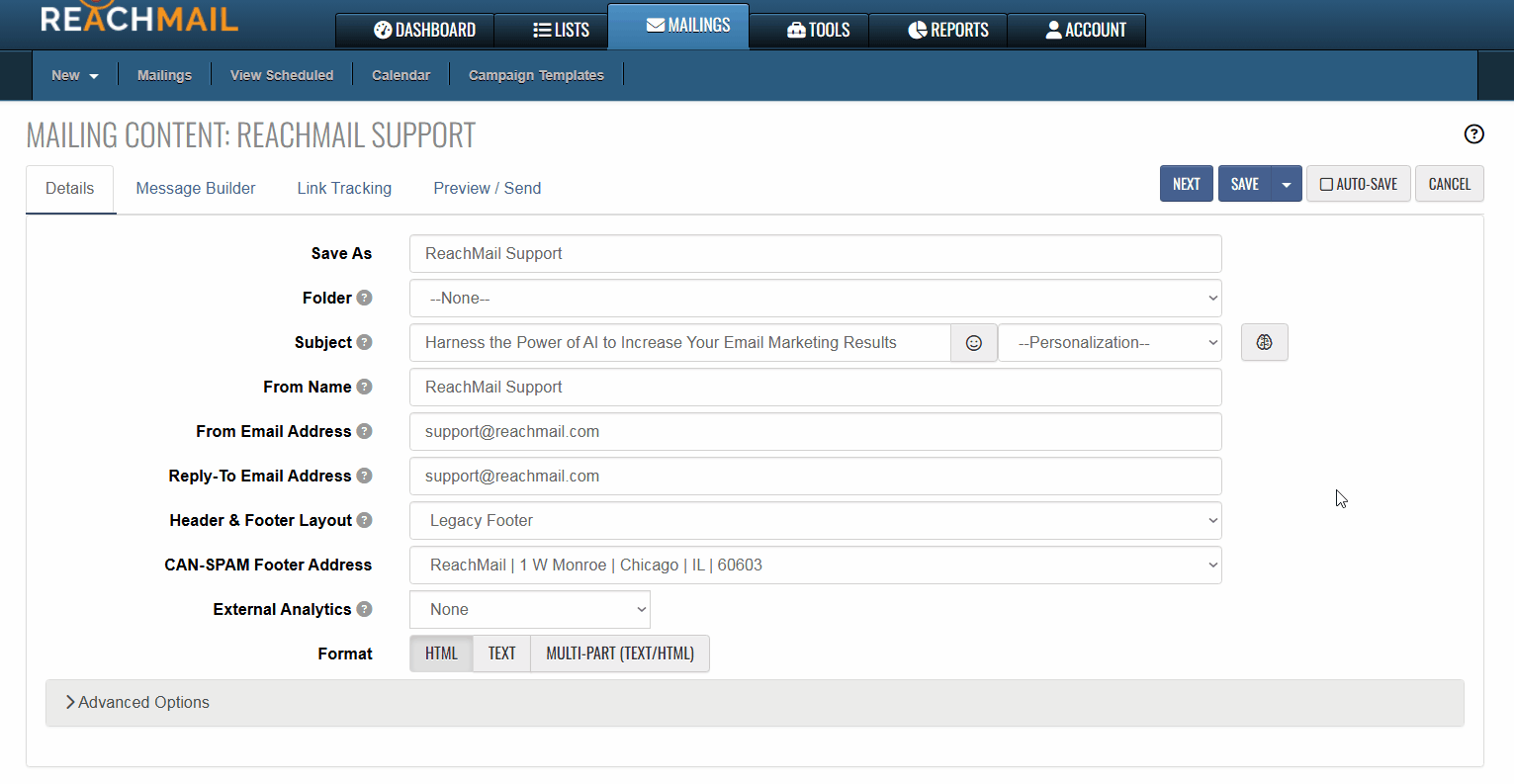
Task: Open the New dropdown menu
Action: tap(75, 75)
